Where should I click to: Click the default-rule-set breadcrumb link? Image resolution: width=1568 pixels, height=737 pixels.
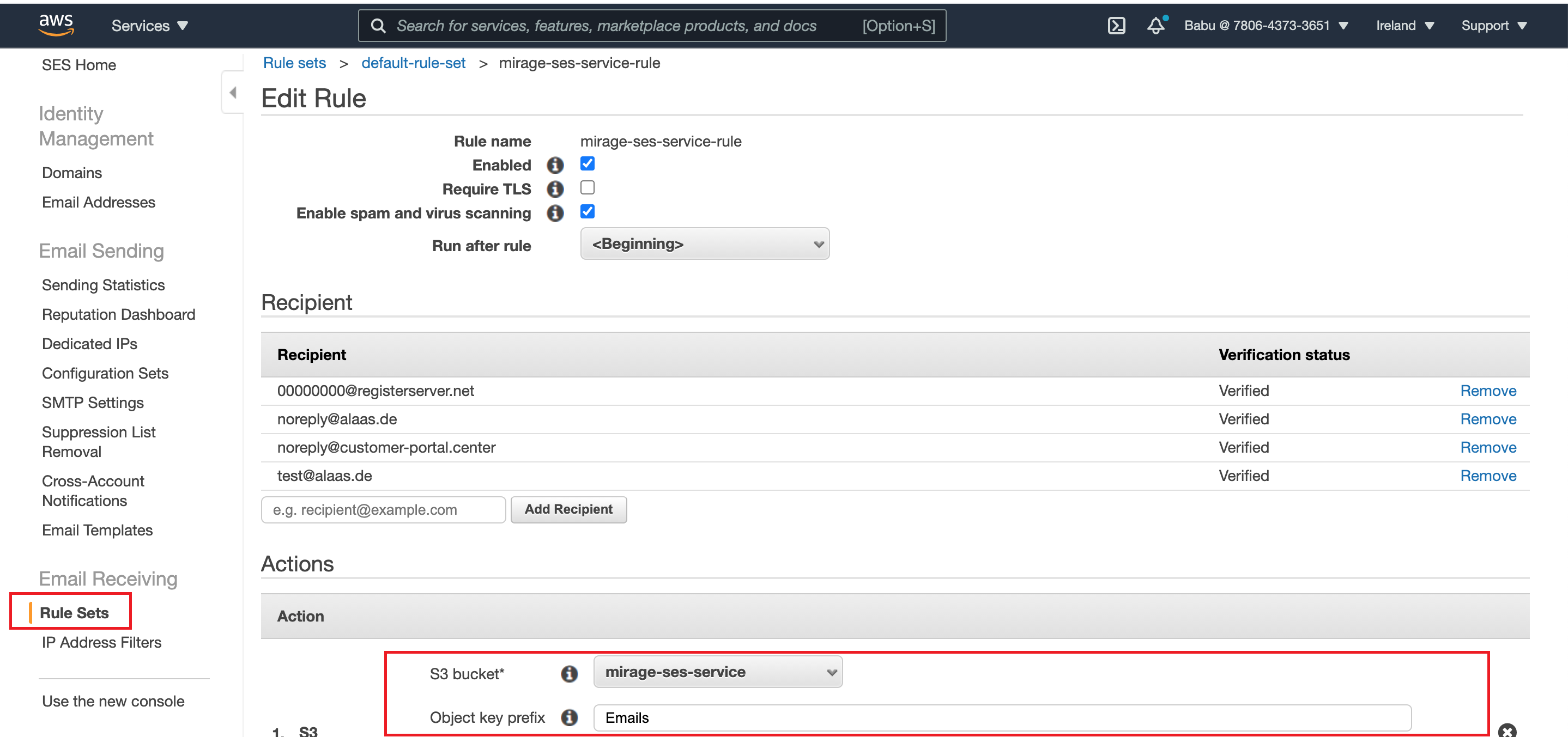tap(413, 63)
